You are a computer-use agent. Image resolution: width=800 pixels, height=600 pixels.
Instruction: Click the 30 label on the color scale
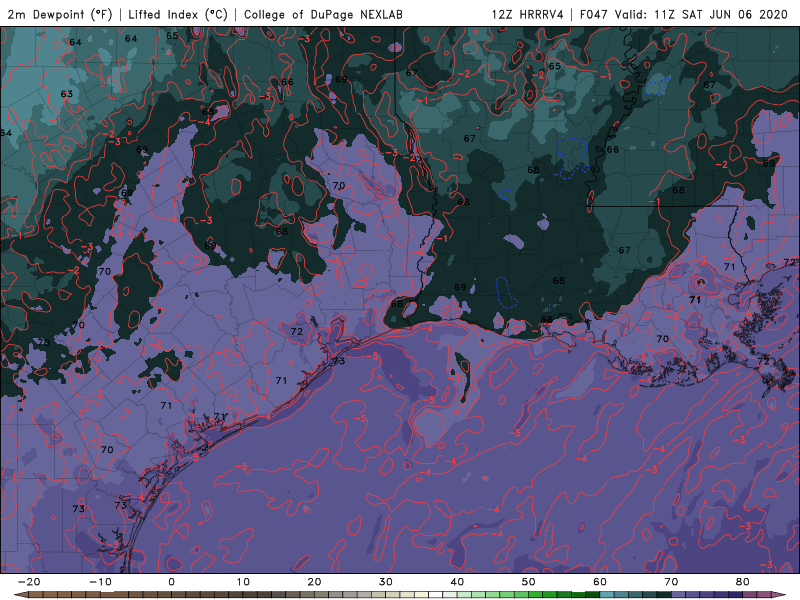[386, 582]
